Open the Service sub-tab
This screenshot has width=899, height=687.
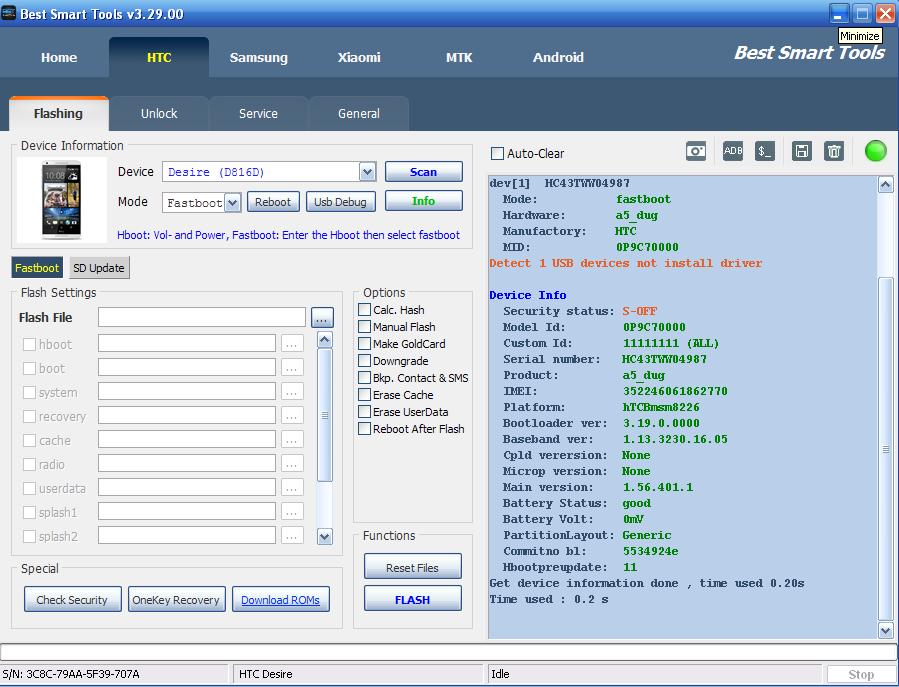tap(258, 114)
